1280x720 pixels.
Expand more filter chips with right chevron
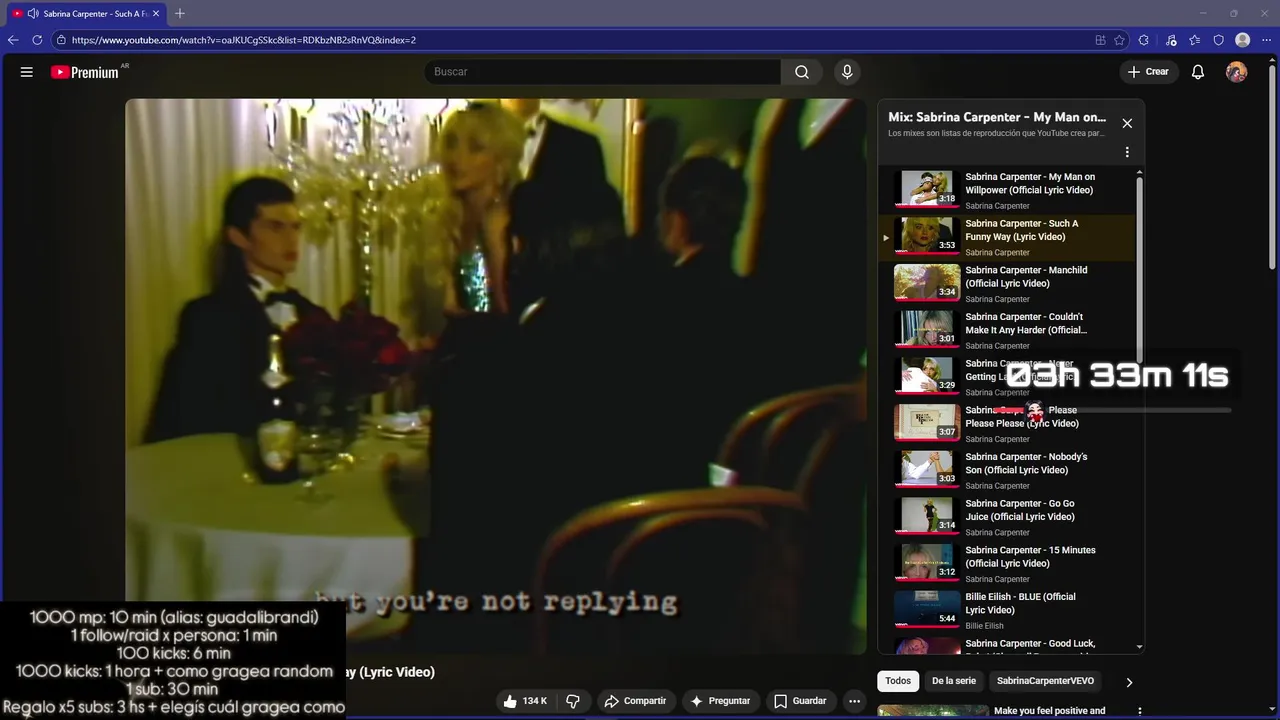pos(1129,682)
